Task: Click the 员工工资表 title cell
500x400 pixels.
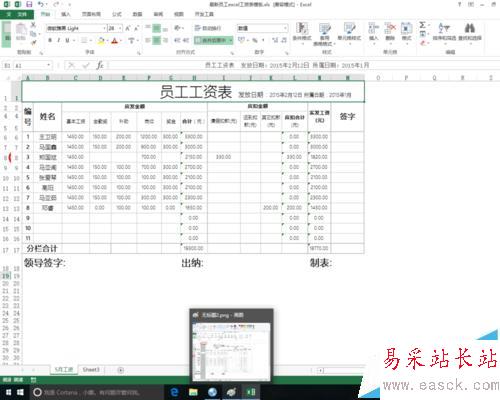Action: (193, 91)
